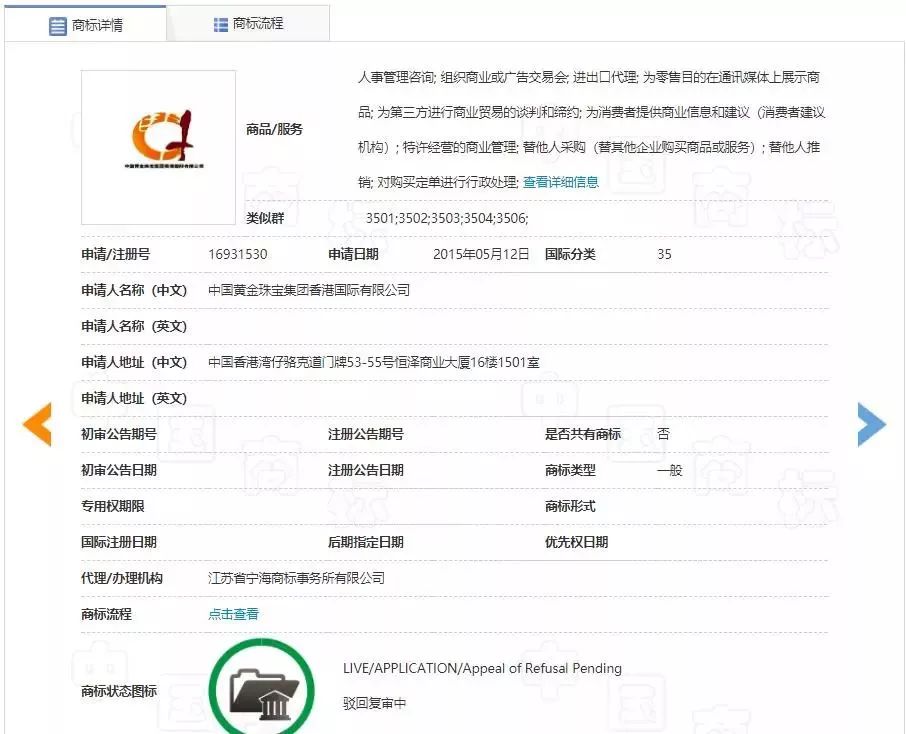
Task: Select similar group codes 3501;3502;3503;3504;3506;
Action: click(447, 218)
